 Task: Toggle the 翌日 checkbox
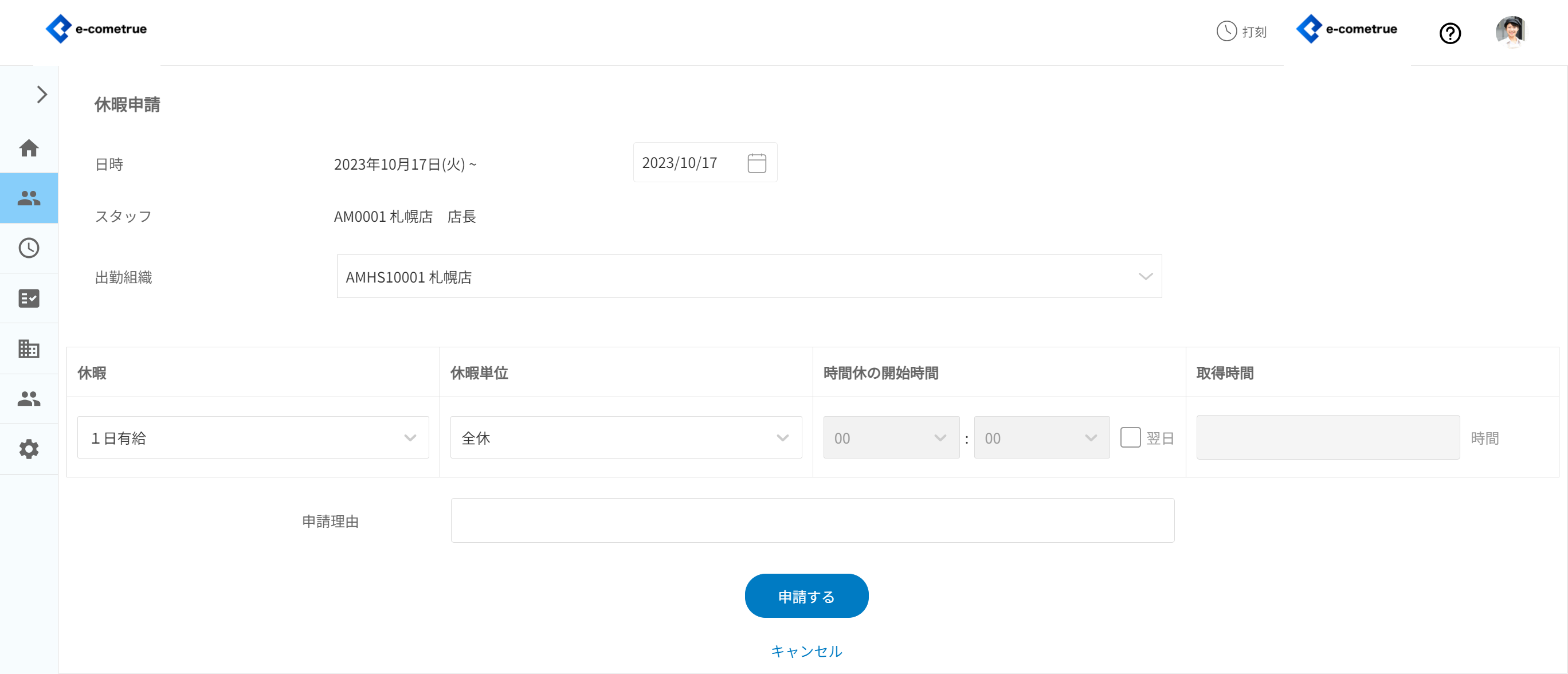point(1130,437)
